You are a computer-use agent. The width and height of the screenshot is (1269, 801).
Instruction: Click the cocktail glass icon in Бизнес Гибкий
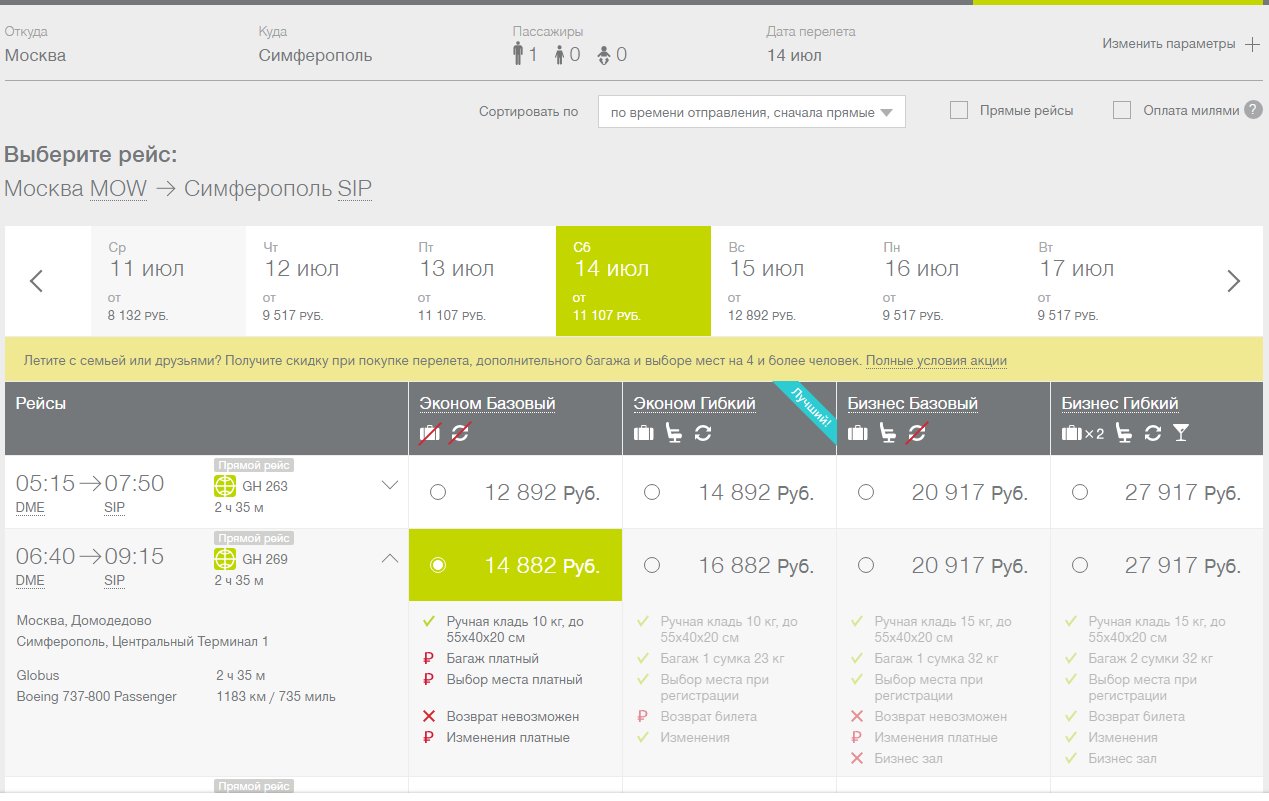1180,433
